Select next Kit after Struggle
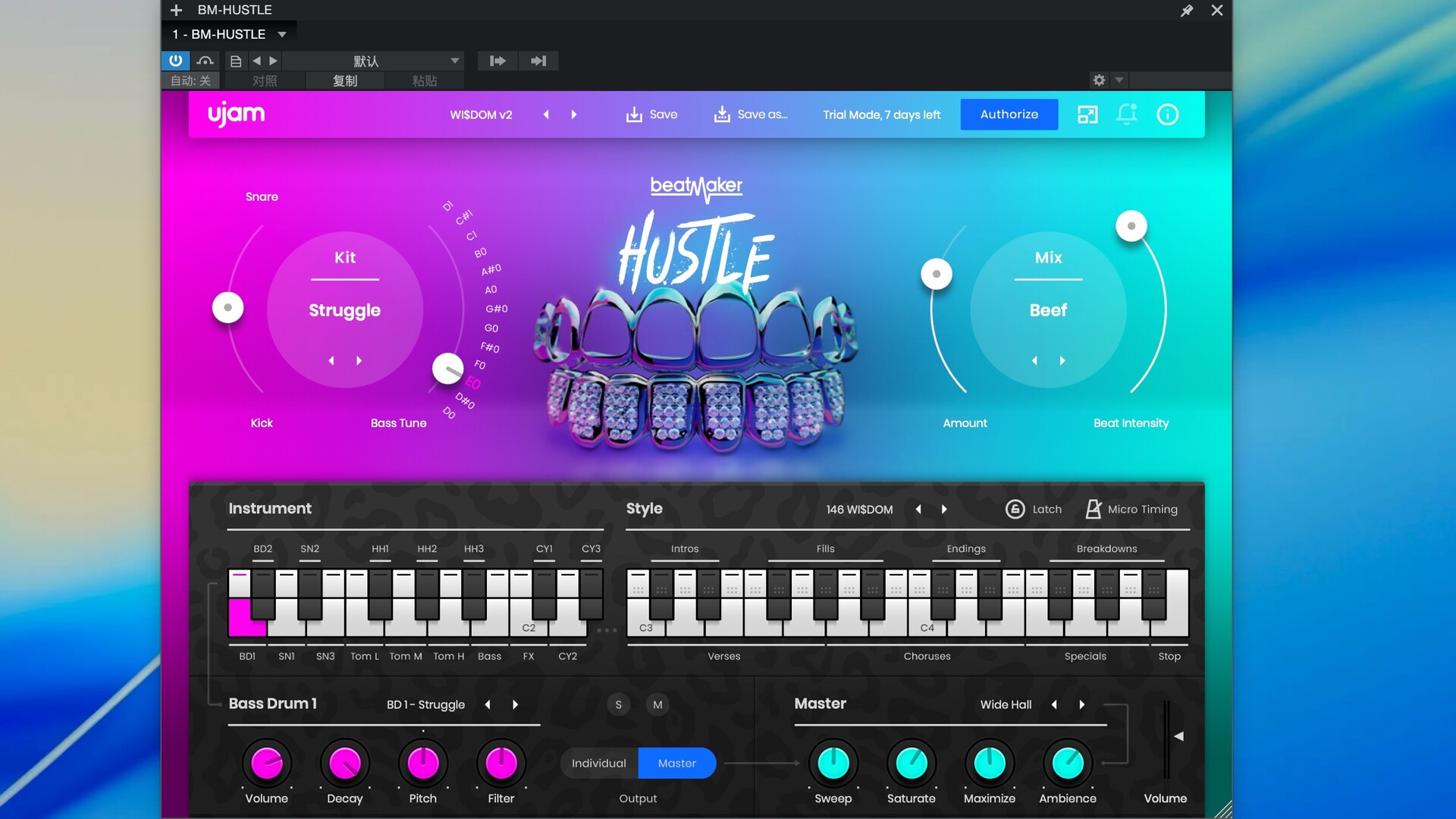This screenshot has height=819, width=1456. point(359,361)
